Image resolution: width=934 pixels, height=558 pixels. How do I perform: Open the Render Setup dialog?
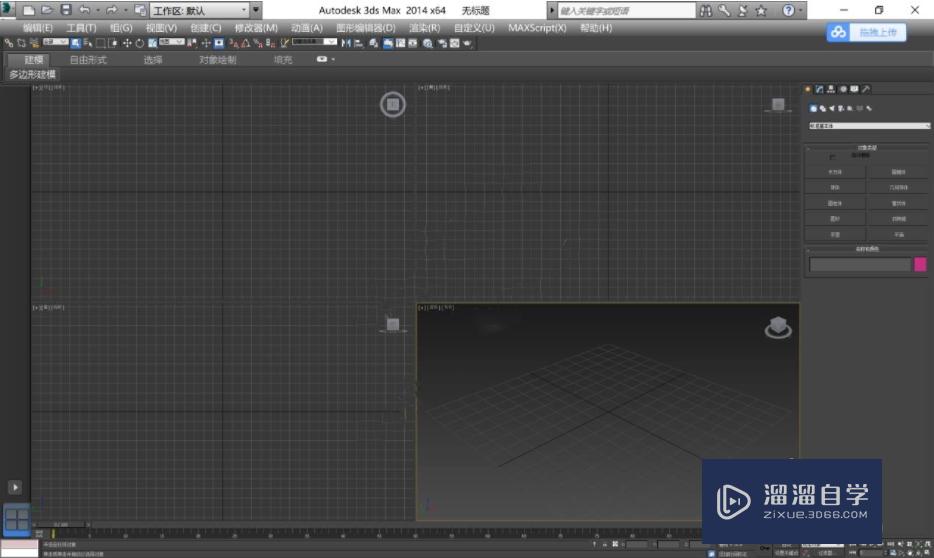(x=442, y=43)
